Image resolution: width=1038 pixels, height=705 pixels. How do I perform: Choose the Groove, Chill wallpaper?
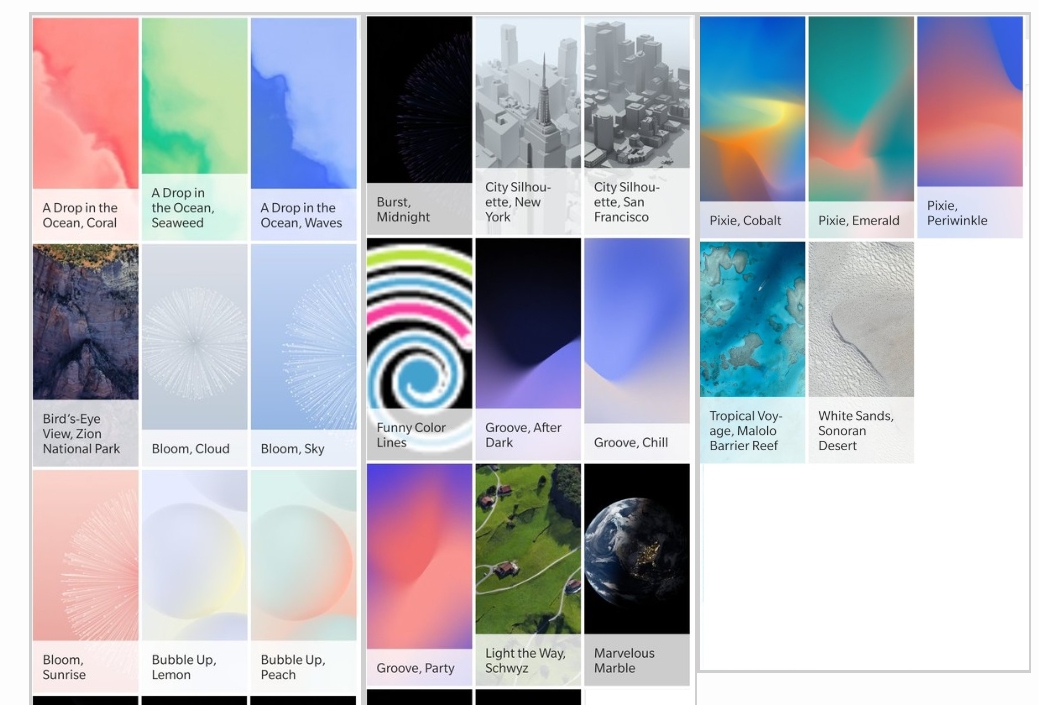tap(637, 349)
